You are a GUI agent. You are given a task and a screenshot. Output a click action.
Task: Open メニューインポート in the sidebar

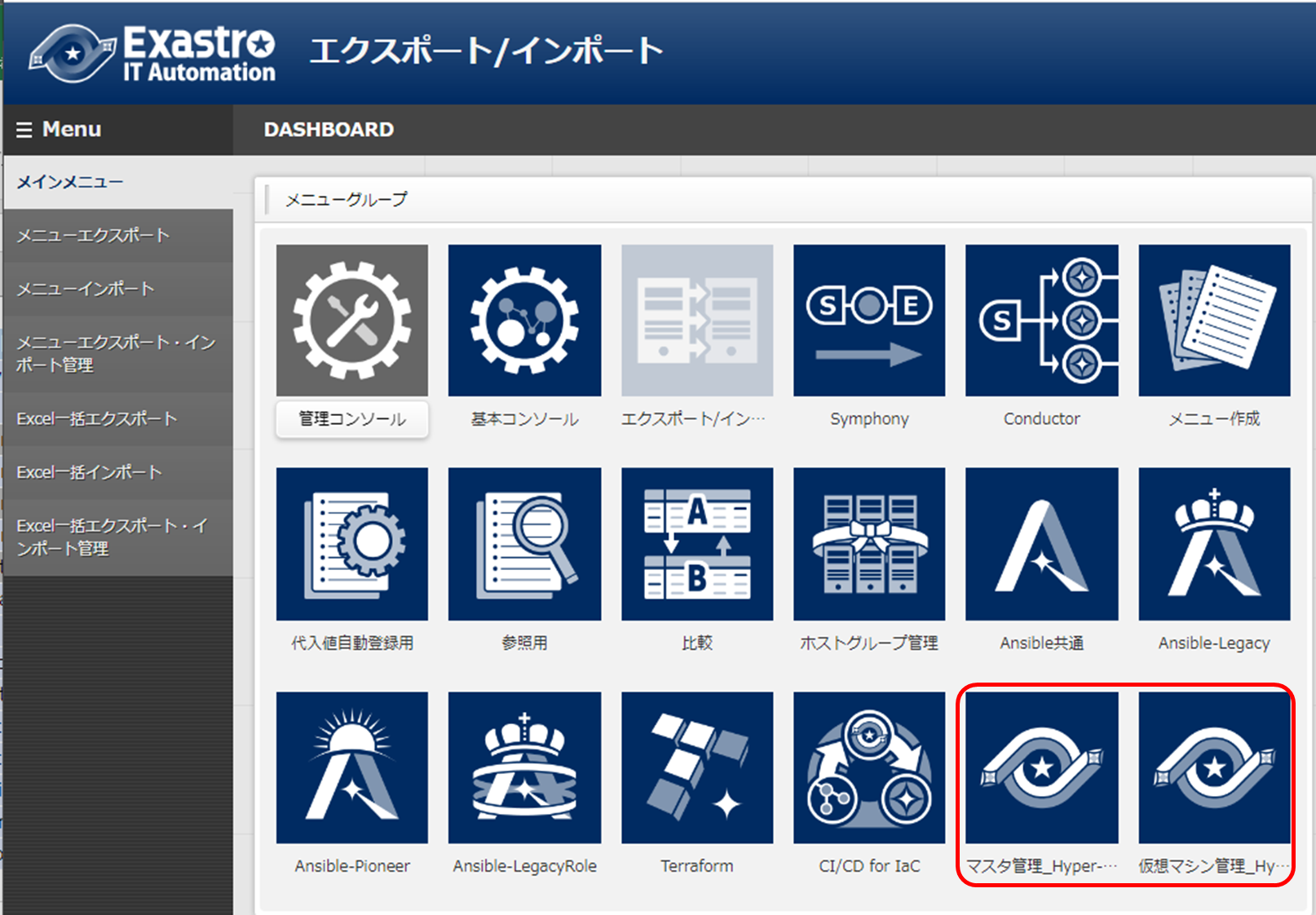(118, 290)
